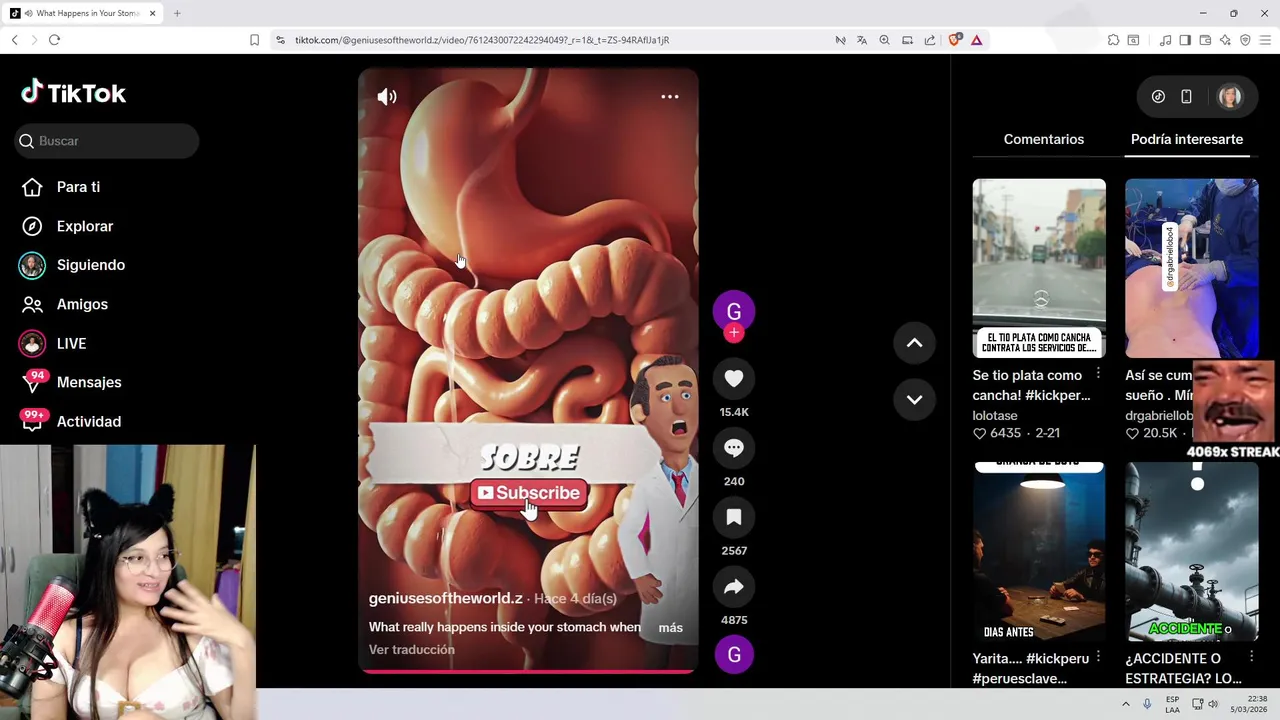This screenshot has width=1280, height=720.
Task: Reload the page in the browser
Action: point(54,40)
